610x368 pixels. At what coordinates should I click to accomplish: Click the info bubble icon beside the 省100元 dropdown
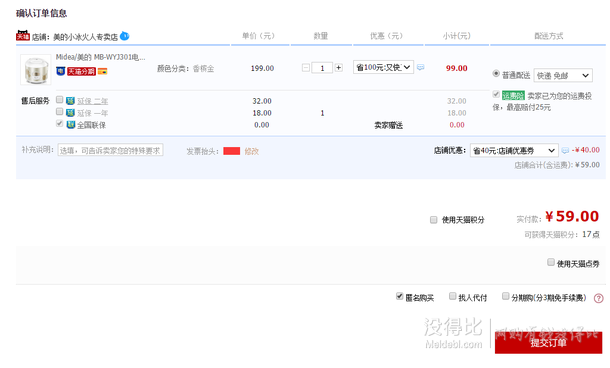(421, 67)
